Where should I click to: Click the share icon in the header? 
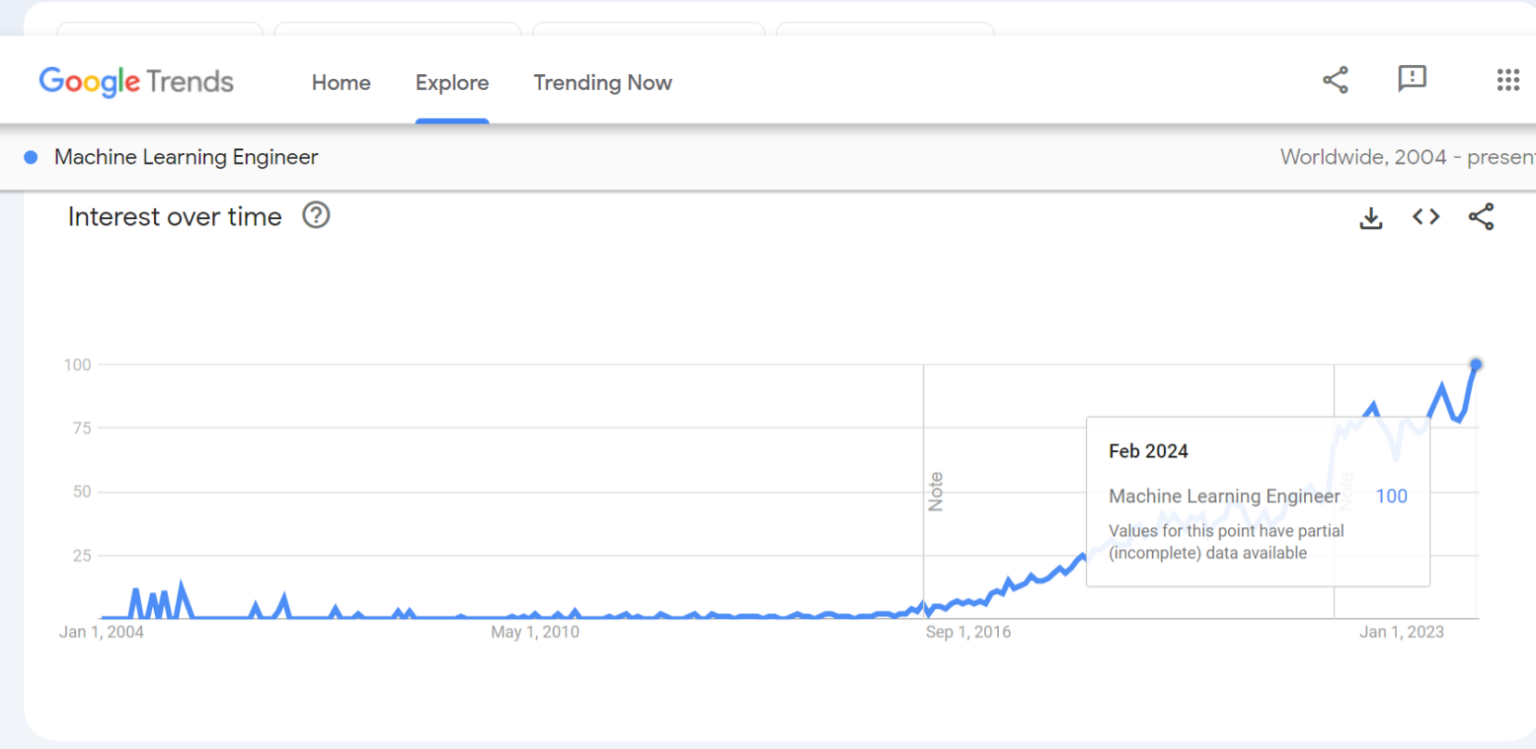click(1335, 80)
